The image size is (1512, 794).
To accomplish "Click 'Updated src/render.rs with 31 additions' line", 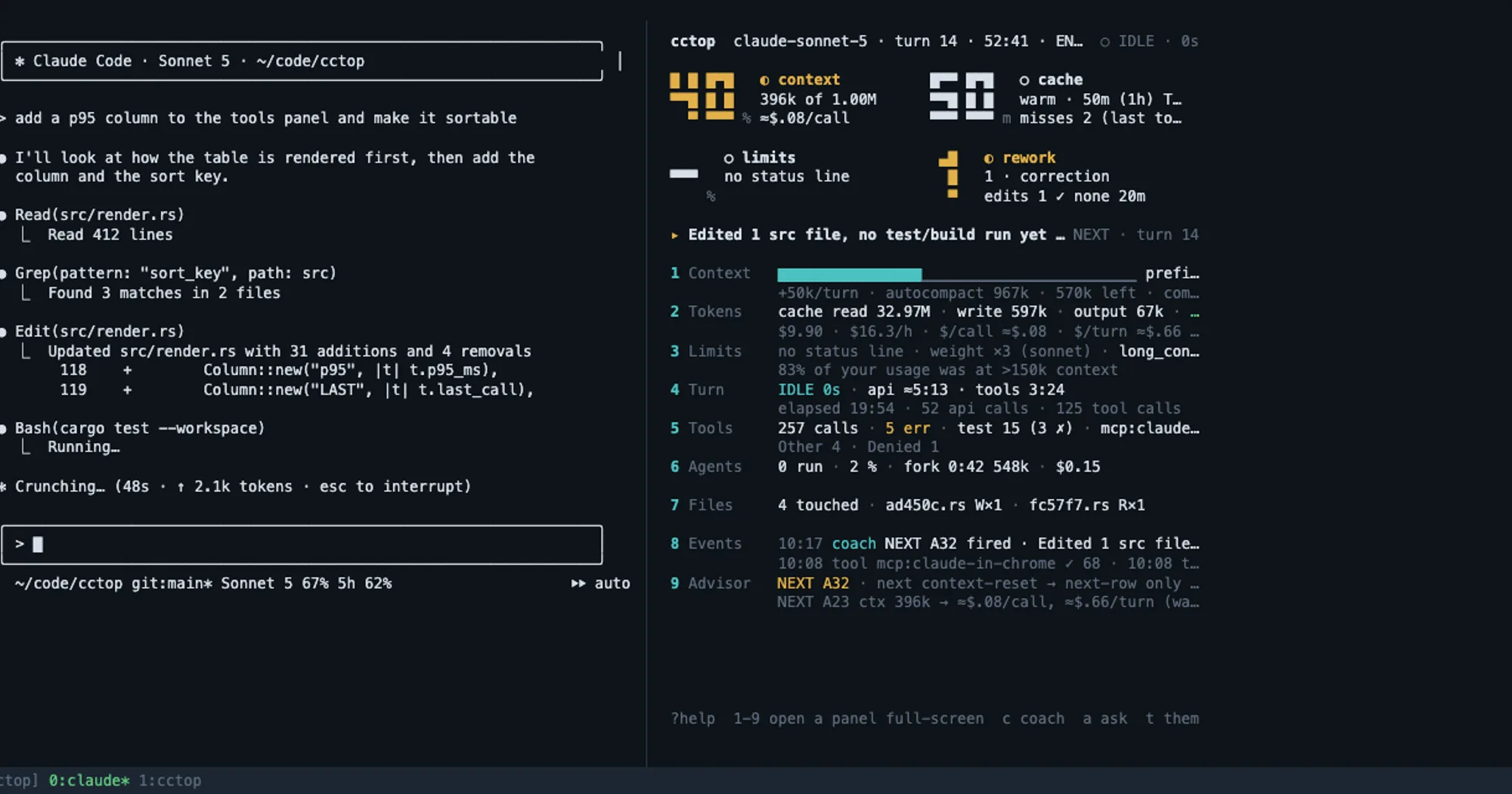I will click(x=290, y=351).
